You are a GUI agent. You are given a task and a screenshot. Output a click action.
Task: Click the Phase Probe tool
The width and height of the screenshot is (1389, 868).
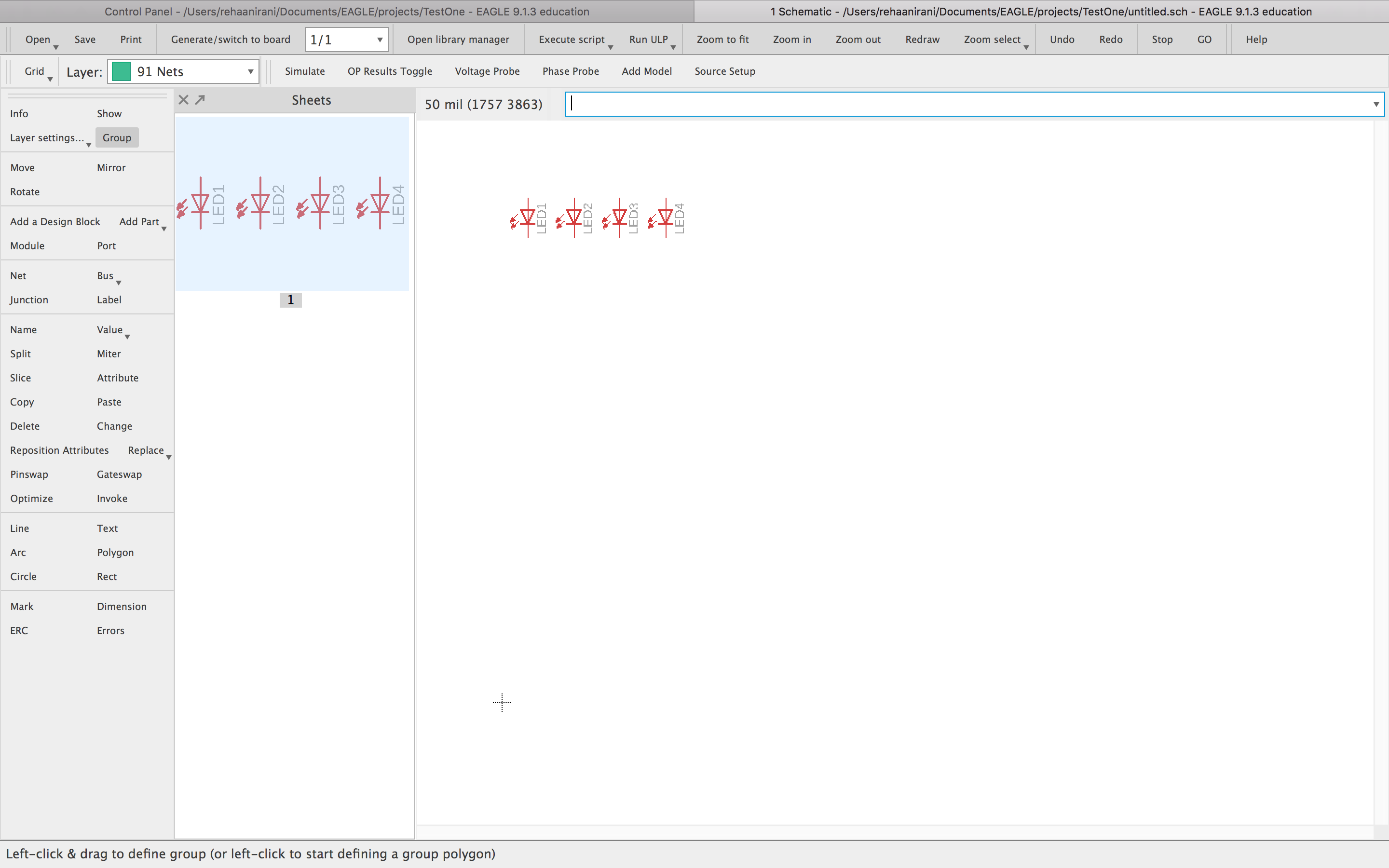(570, 71)
